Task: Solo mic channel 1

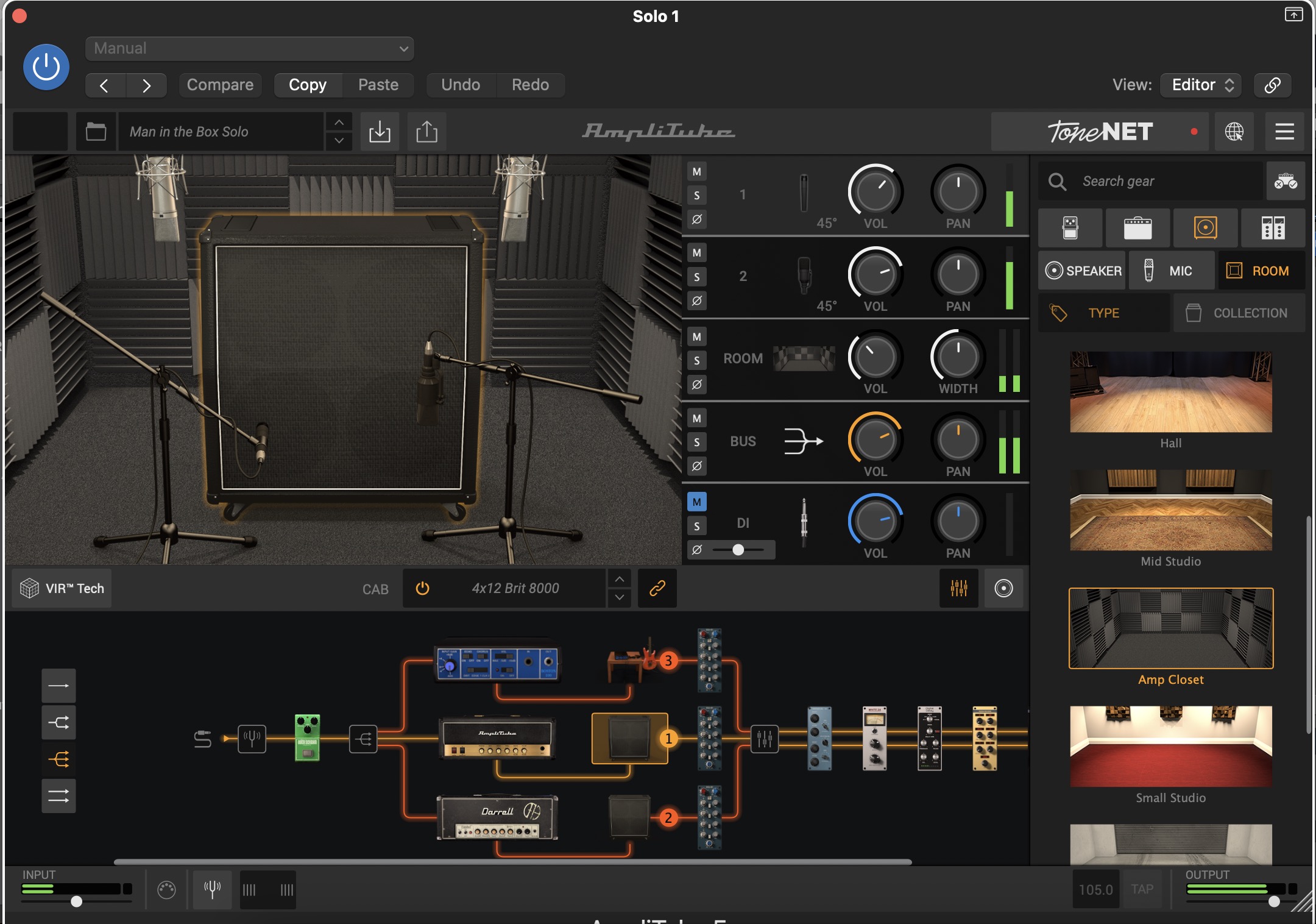Action: click(x=697, y=196)
